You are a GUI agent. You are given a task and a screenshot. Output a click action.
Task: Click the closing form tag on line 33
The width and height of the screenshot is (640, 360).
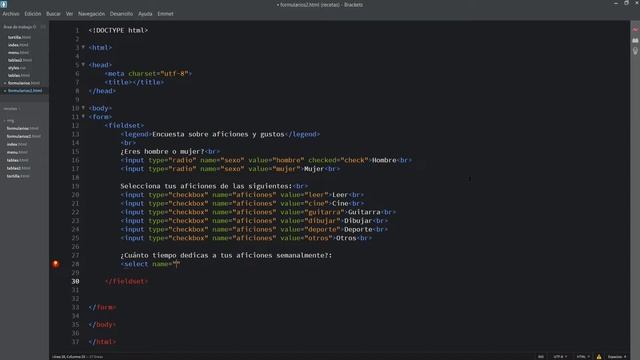coord(102,307)
